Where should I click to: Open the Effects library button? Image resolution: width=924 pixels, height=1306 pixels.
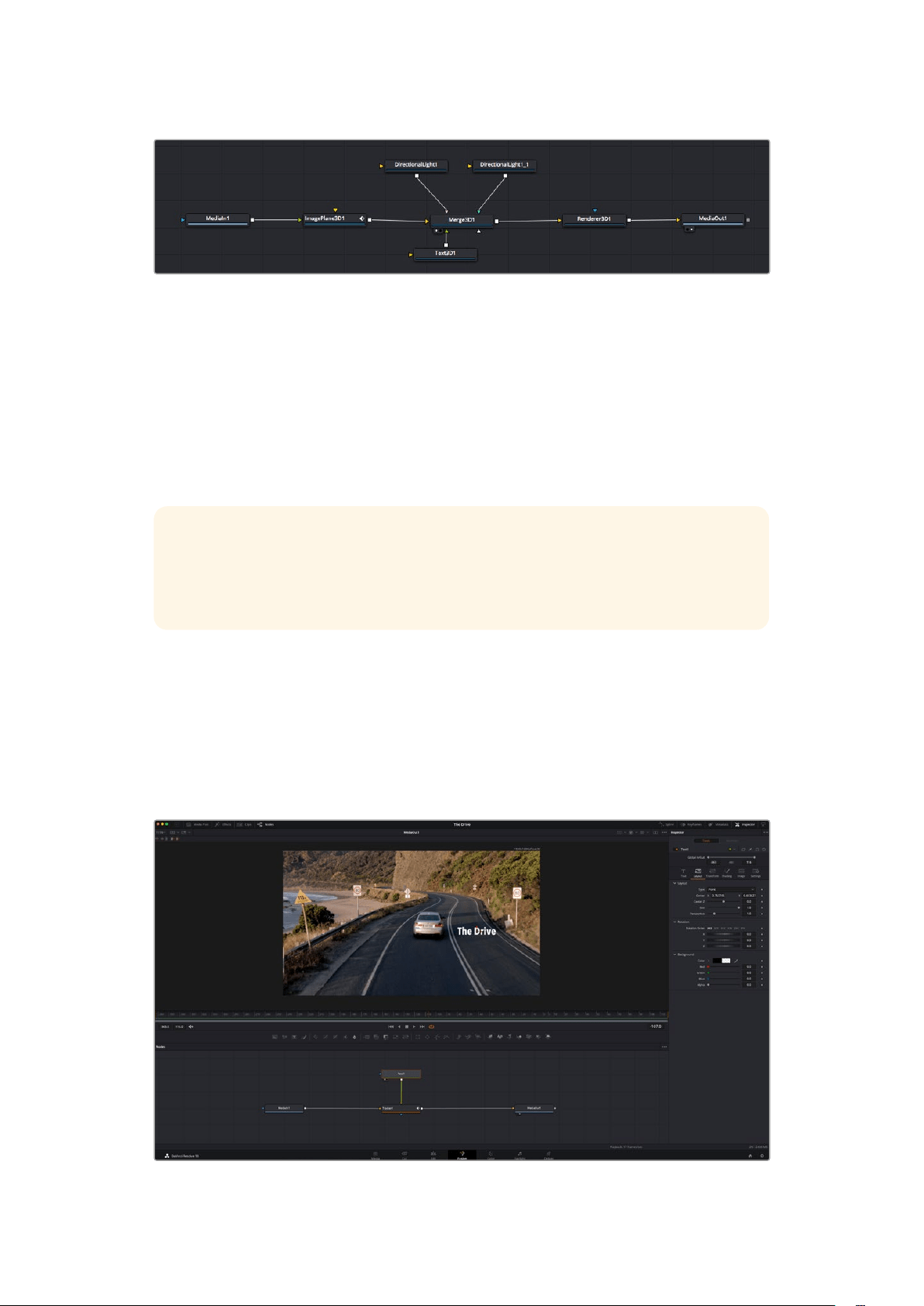point(223,825)
